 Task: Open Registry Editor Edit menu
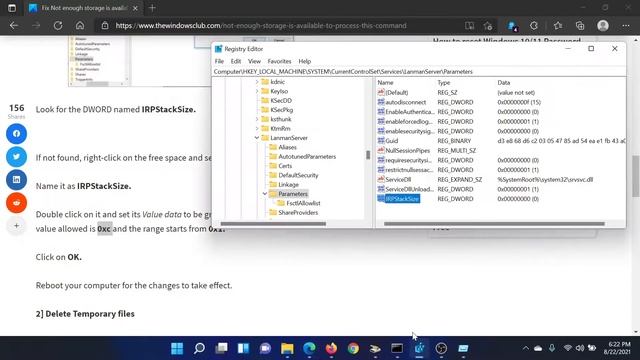[236, 61]
